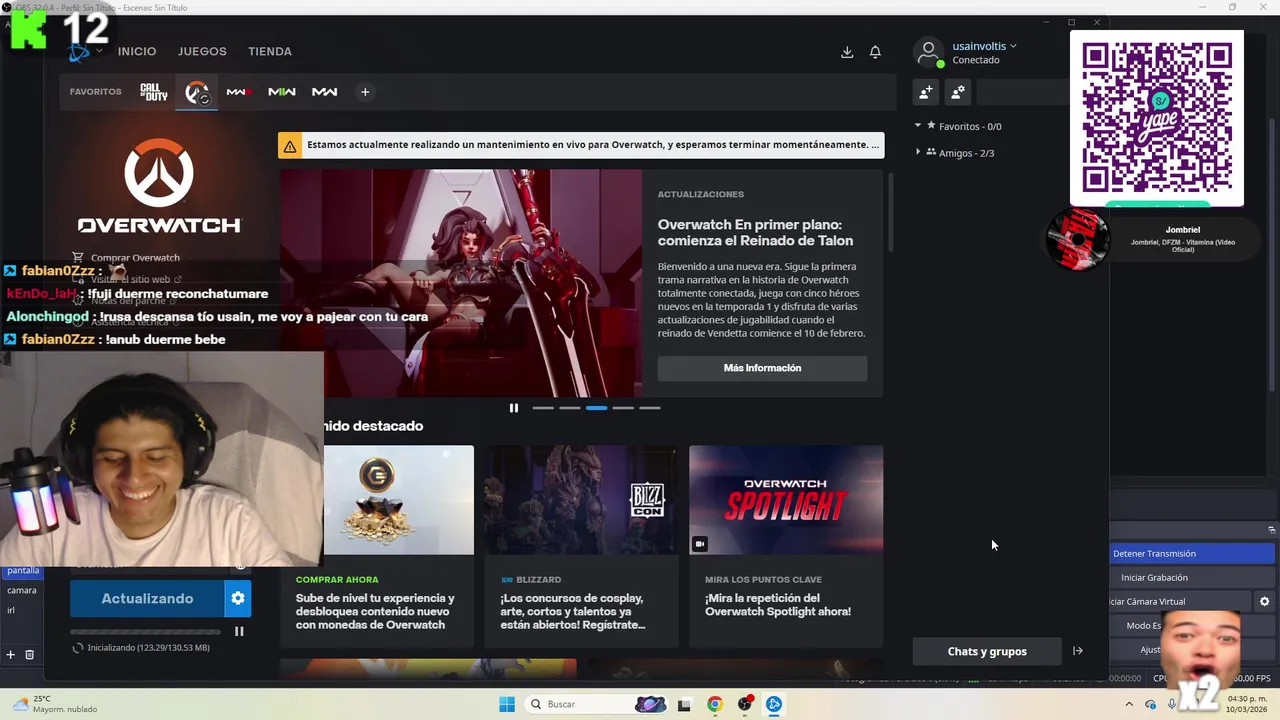This screenshot has width=1280, height=720.
Task: Select the camara source in OBS
Action: [x=22, y=590]
